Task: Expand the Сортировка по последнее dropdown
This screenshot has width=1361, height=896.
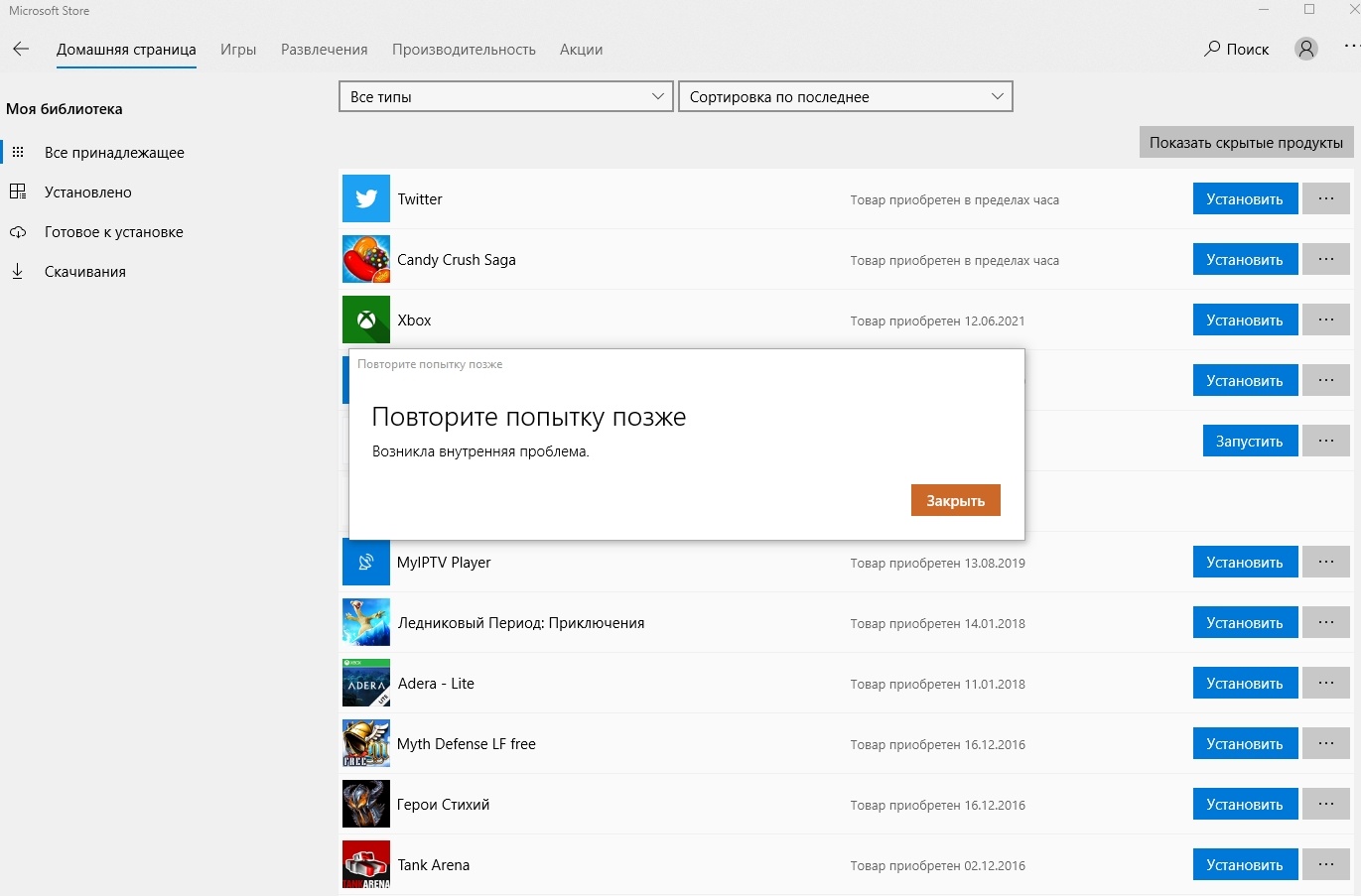Action: pos(846,96)
